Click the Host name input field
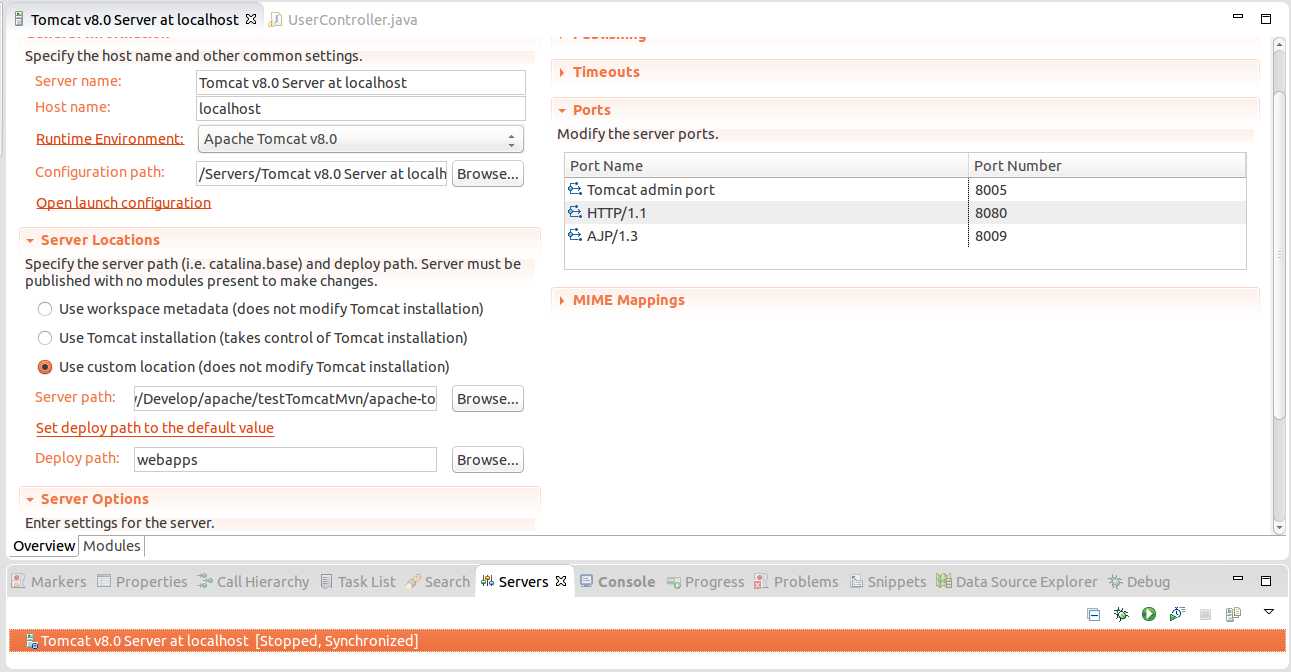The image size is (1291, 672). [x=361, y=108]
